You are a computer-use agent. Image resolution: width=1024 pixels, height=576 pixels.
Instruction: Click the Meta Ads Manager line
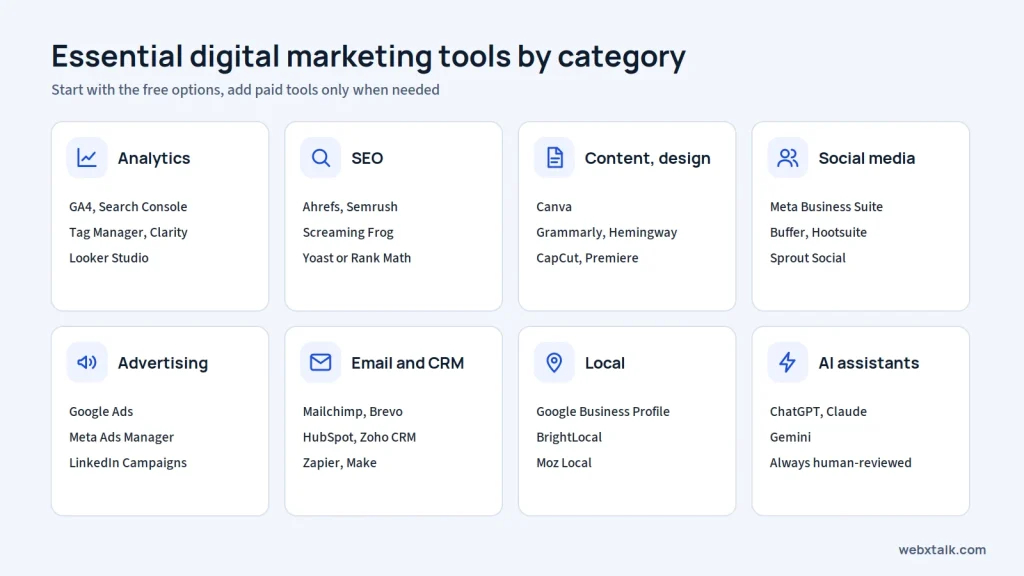click(x=121, y=437)
